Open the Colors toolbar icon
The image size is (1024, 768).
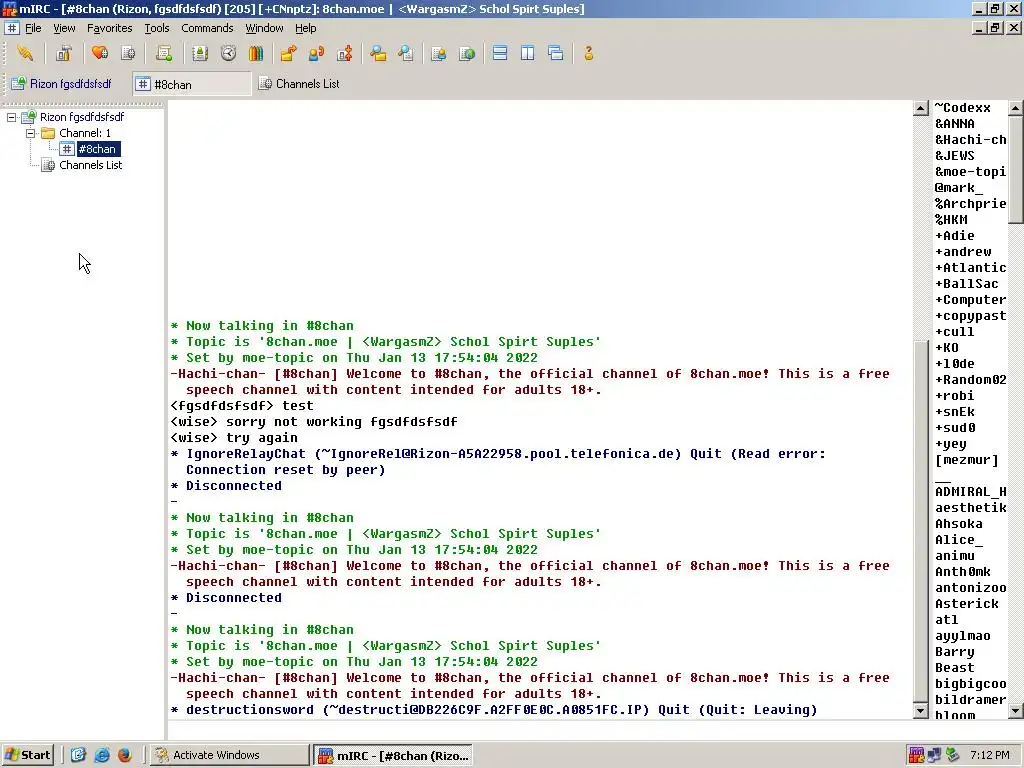coord(256,54)
